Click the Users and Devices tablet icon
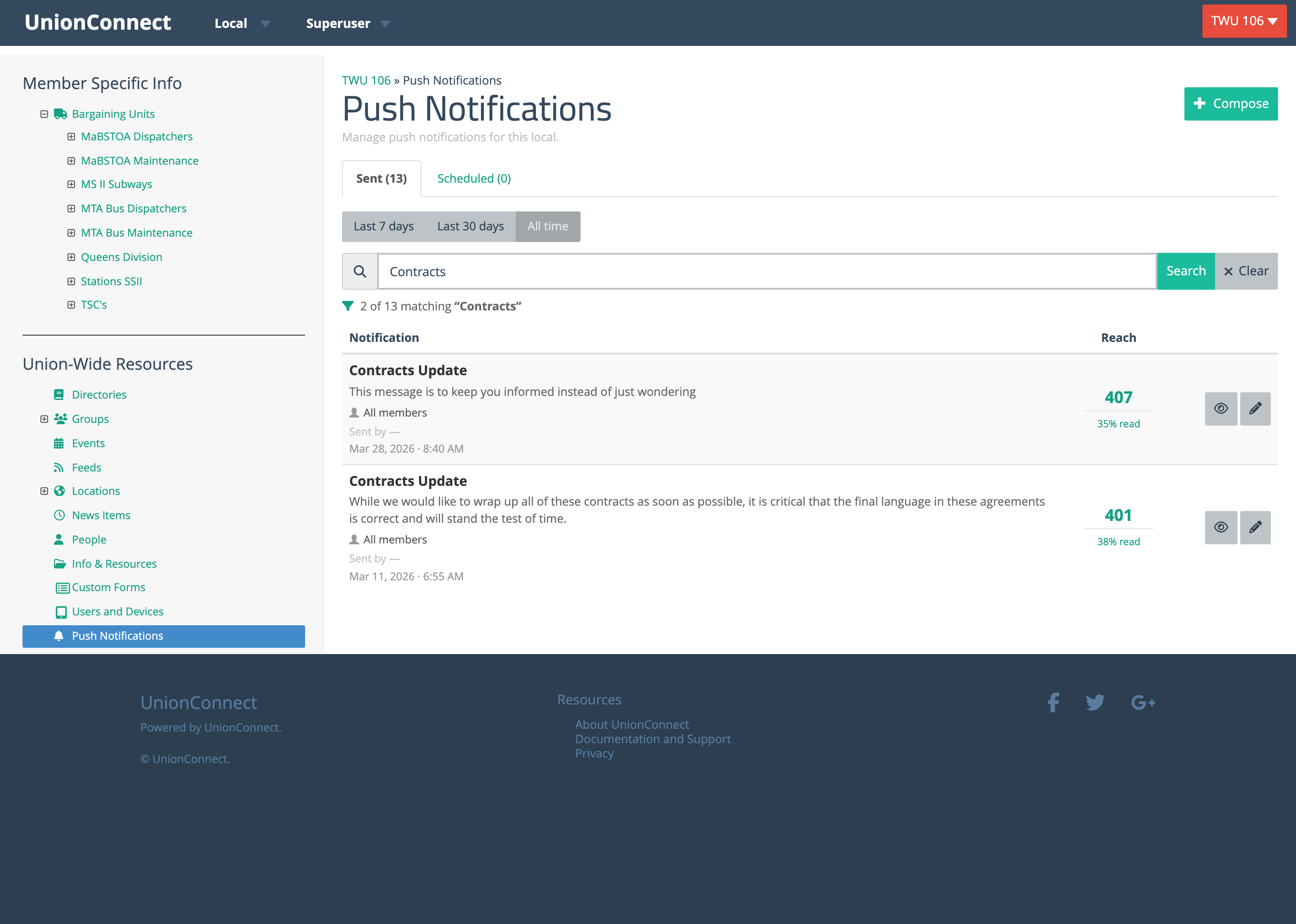The image size is (1296, 924). 61,612
